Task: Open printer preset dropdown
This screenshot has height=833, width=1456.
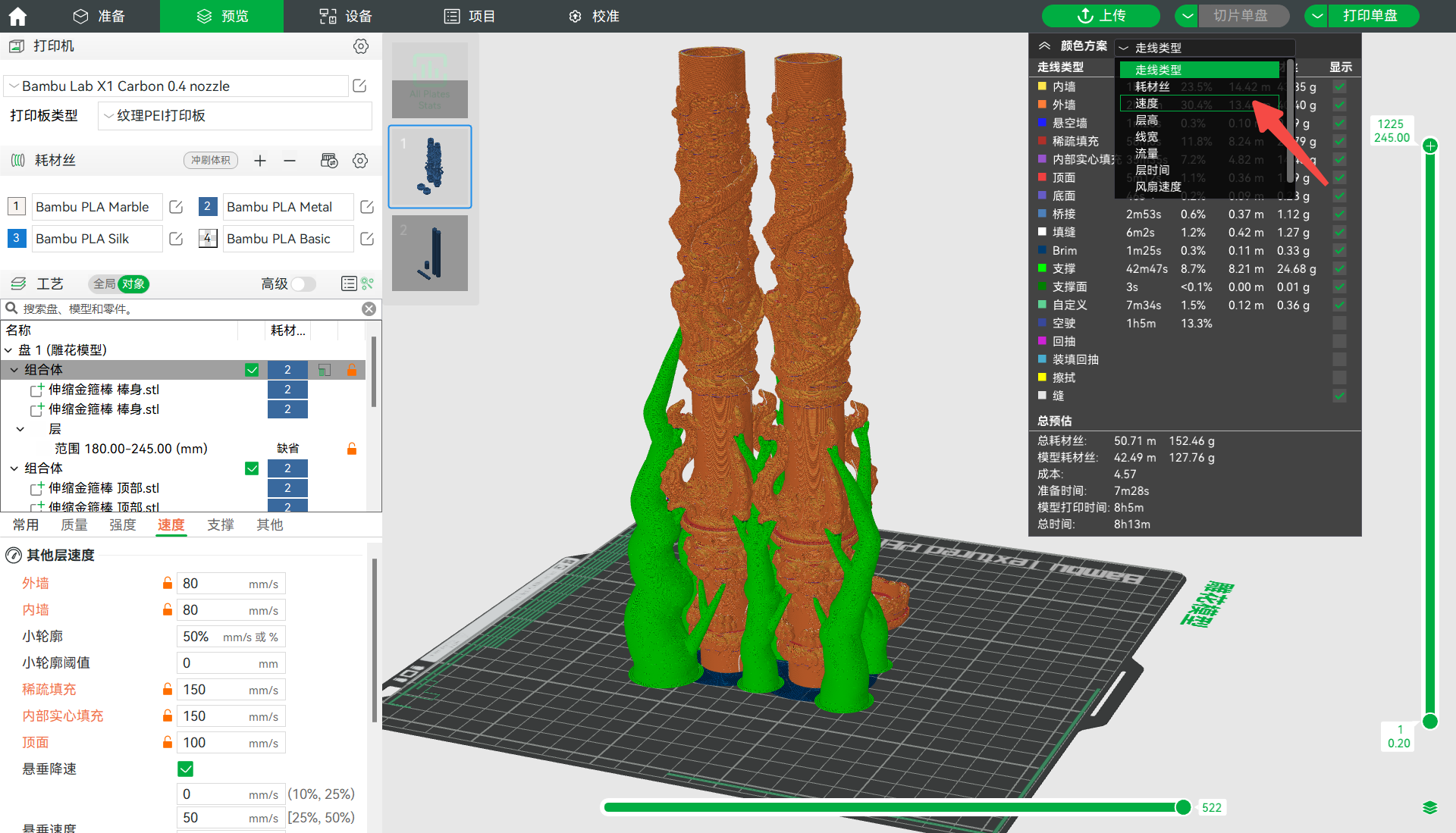Action: point(175,86)
